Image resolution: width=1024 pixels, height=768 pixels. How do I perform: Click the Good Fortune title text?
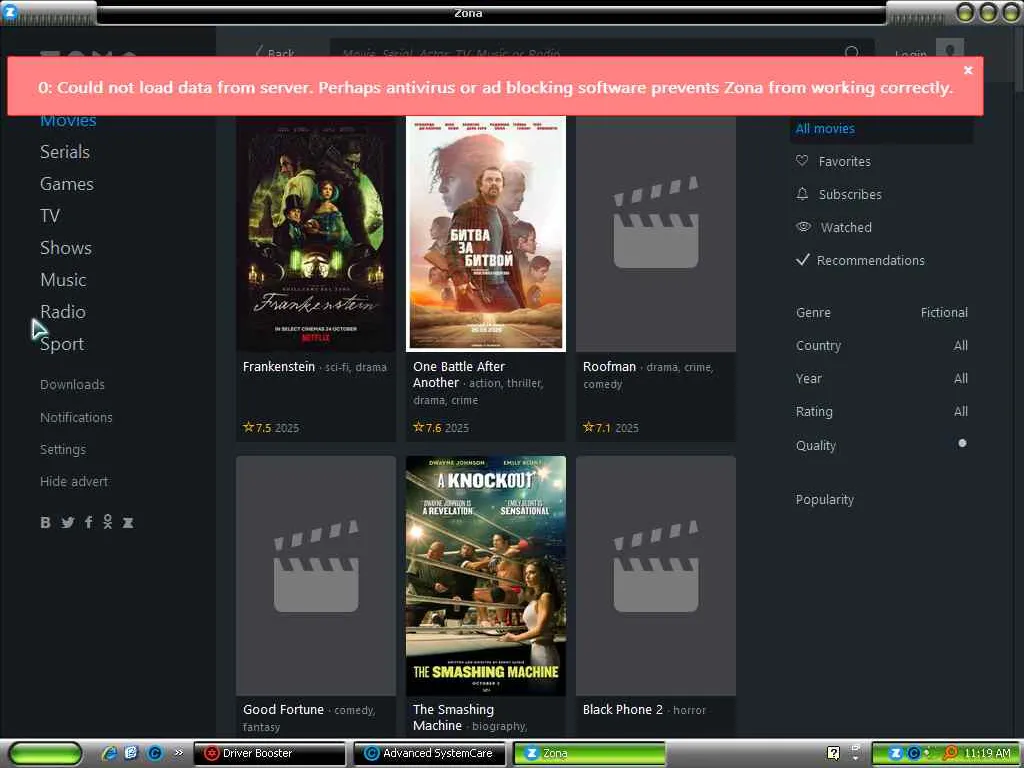tap(283, 710)
